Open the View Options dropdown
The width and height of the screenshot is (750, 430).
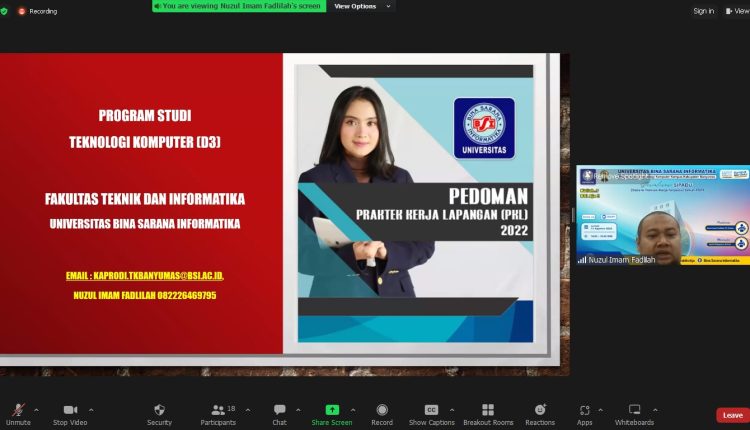[x=362, y=6]
